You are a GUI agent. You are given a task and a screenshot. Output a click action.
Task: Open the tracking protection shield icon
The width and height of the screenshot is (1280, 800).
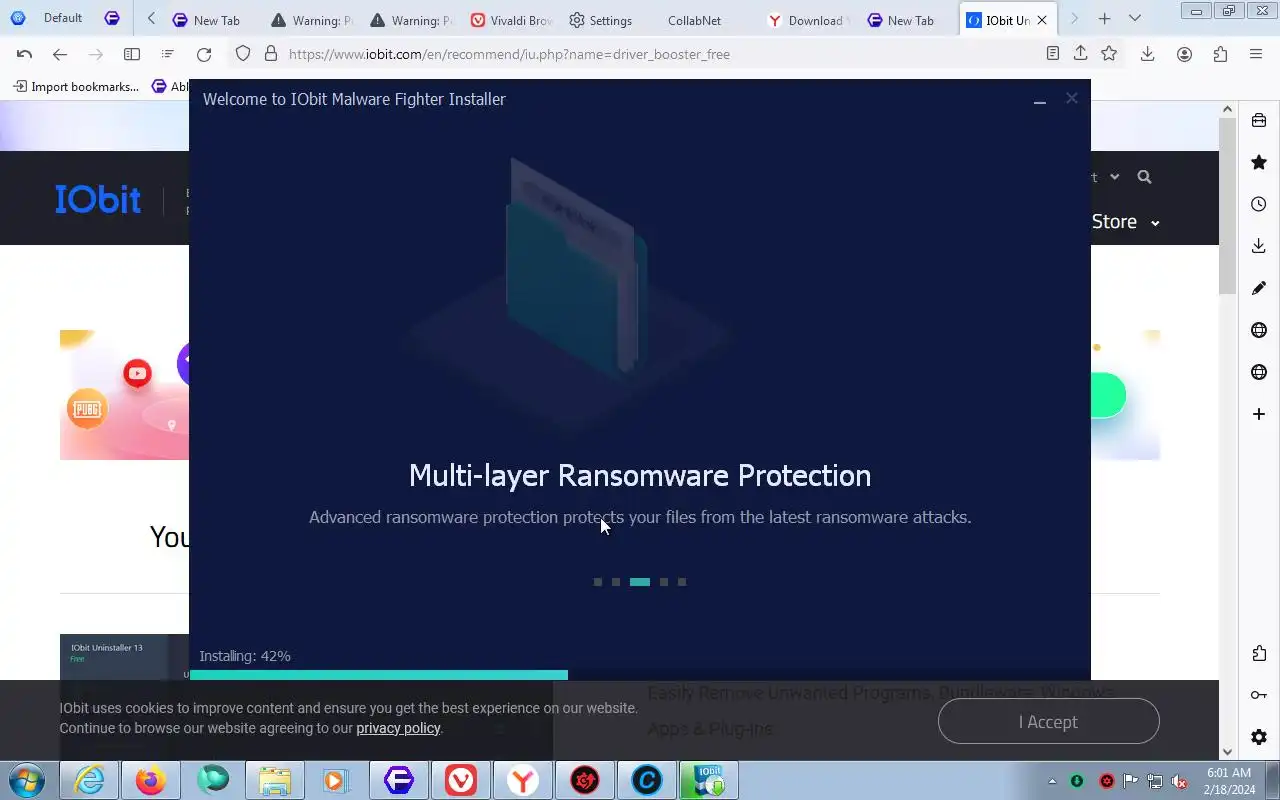tap(243, 54)
